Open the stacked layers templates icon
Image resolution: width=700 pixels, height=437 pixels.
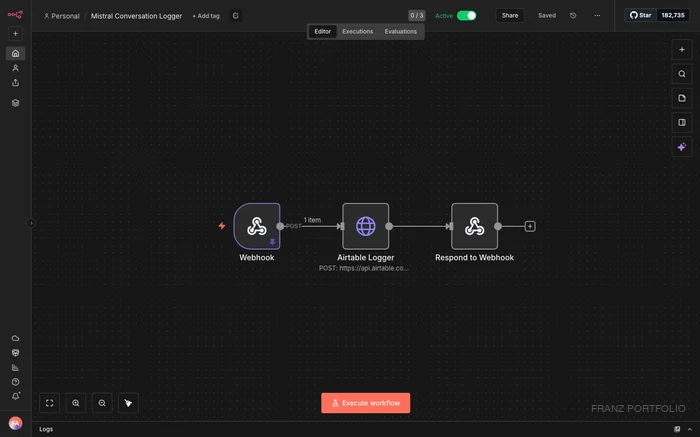point(15,103)
